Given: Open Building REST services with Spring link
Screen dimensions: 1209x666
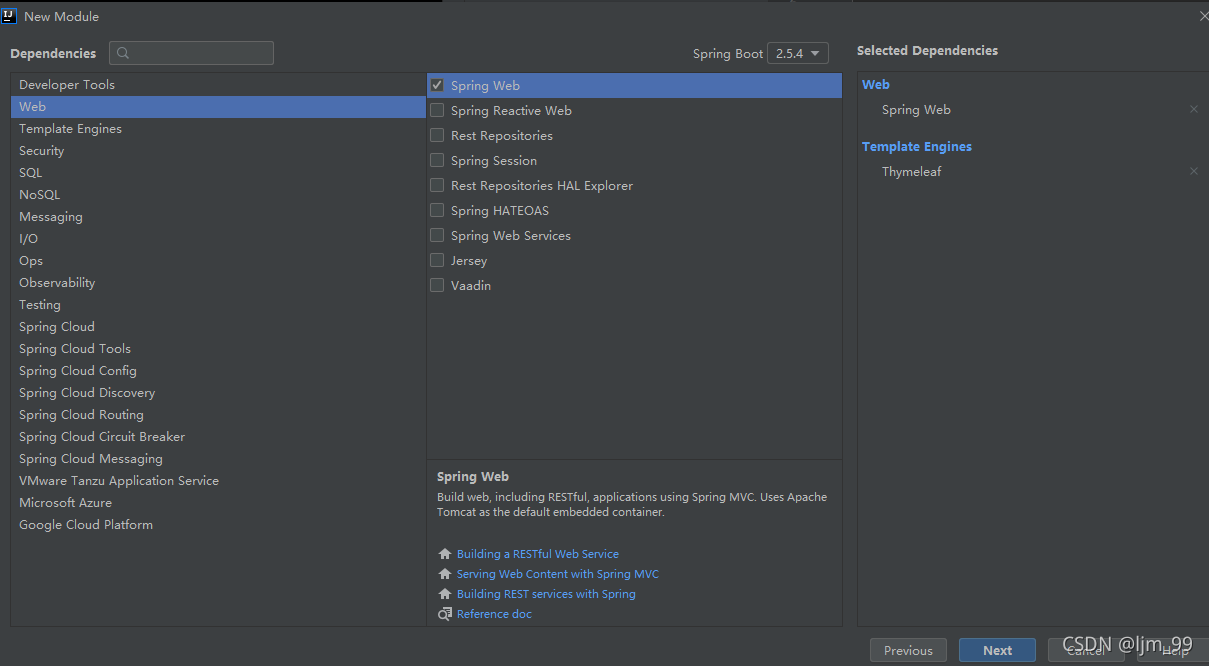Looking at the screenshot, I should coord(546,594).
